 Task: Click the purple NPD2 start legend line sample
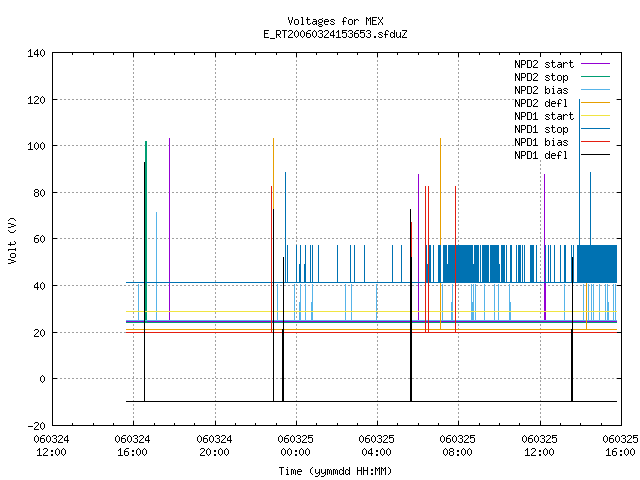(596, 64)
